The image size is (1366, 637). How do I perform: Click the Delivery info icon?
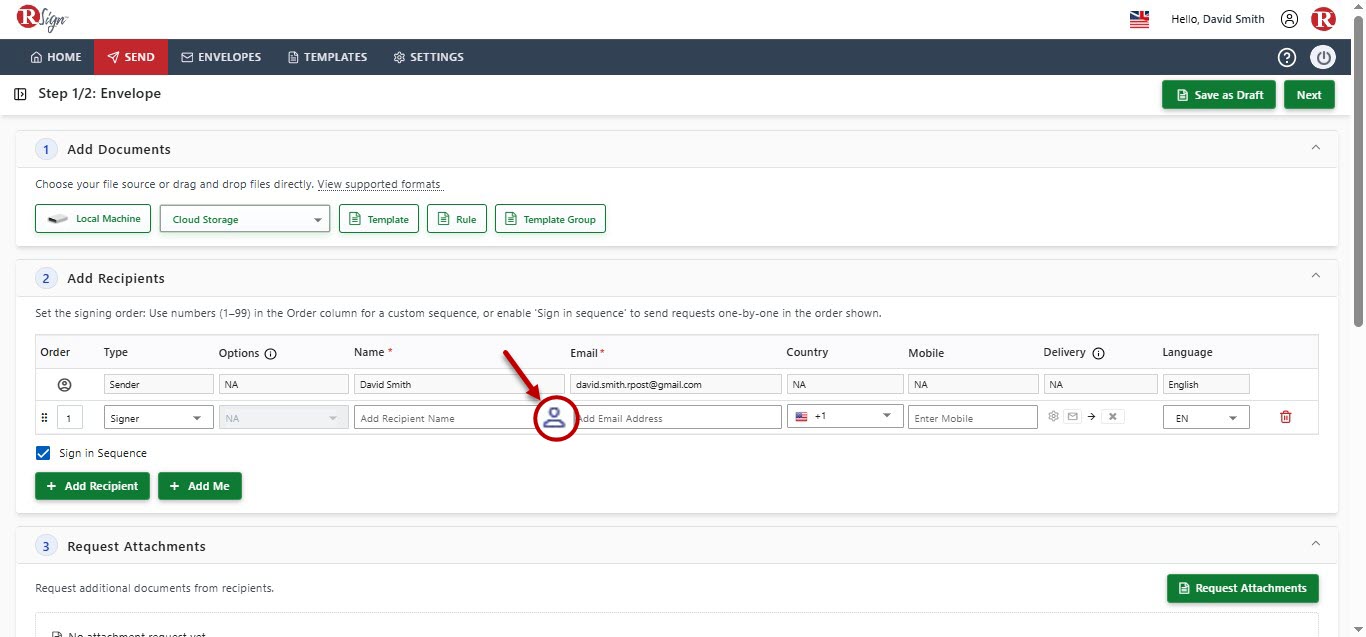coord(1098,353)
